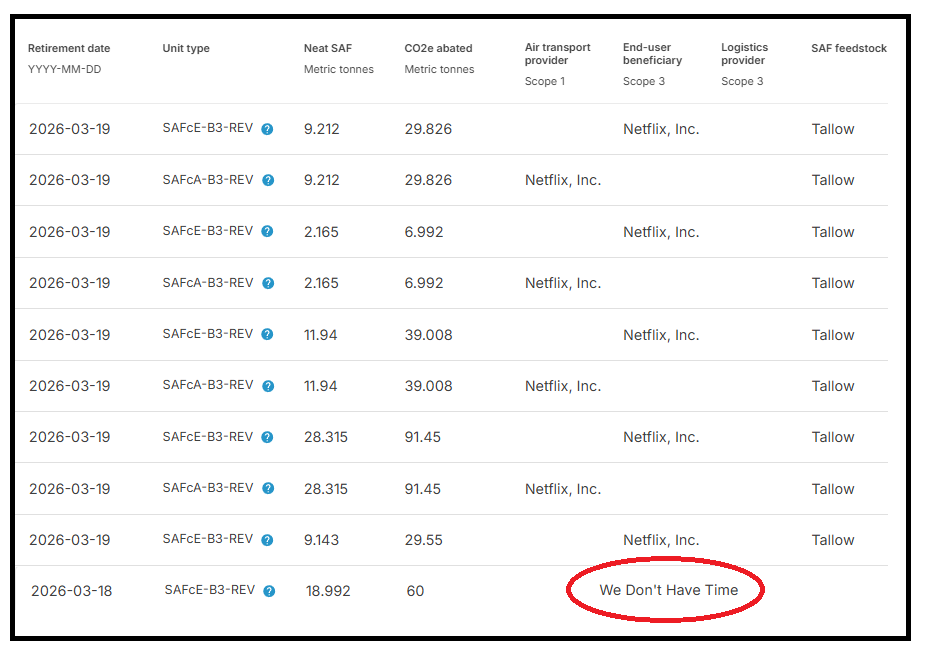Click help icon beside second row SAFcA-B3-REV
The width and height of the screenshot is (944, 672).
(268, 180)
